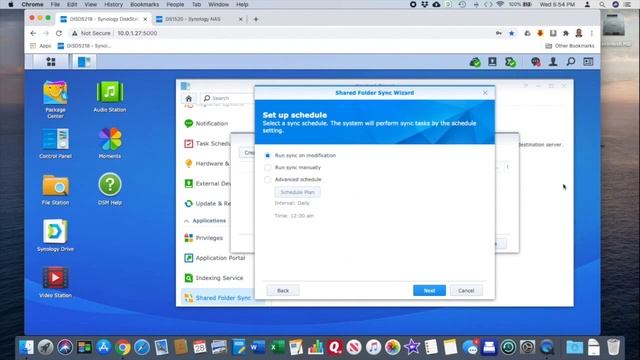This screenshot has width=640, height=360.
Task: Open Microsoft Word from the Dock
Action: 258,347
